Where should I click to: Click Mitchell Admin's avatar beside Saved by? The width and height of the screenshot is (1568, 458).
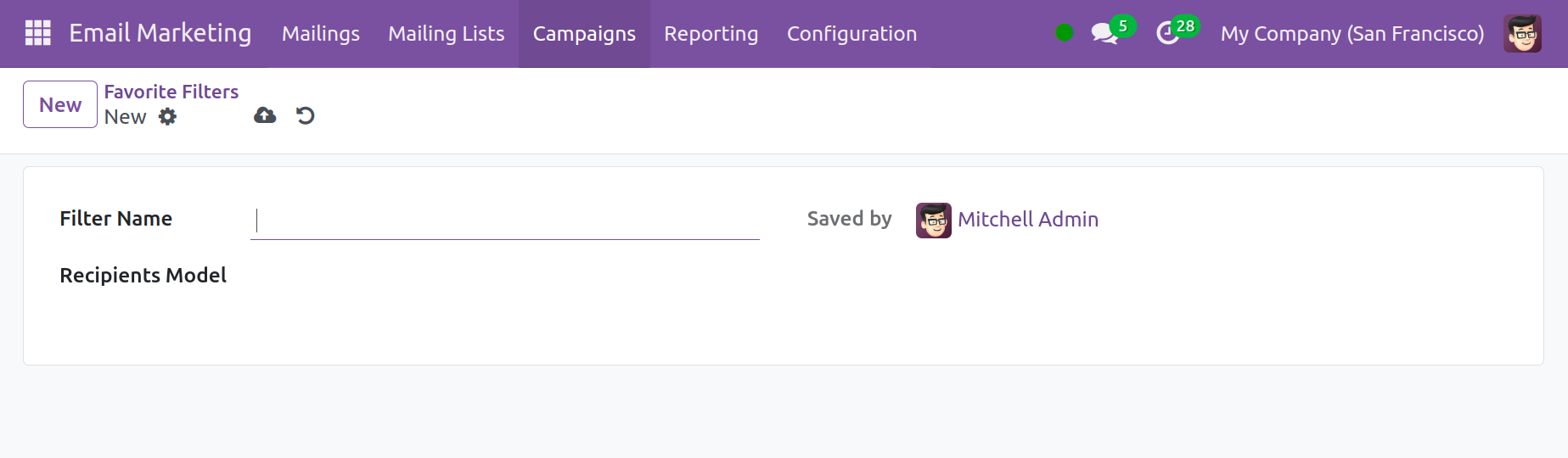[933, 221]
